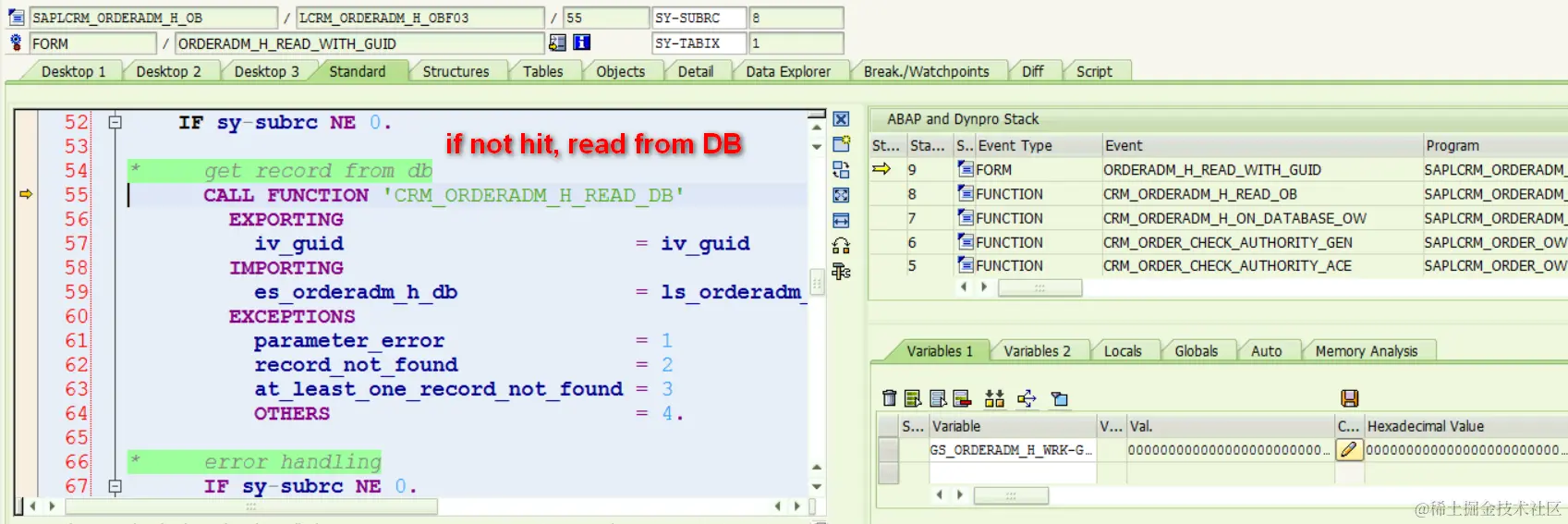Switch to the Variables 2 tab
Screen dimensions: 1568x524
tap(1037, 351)
